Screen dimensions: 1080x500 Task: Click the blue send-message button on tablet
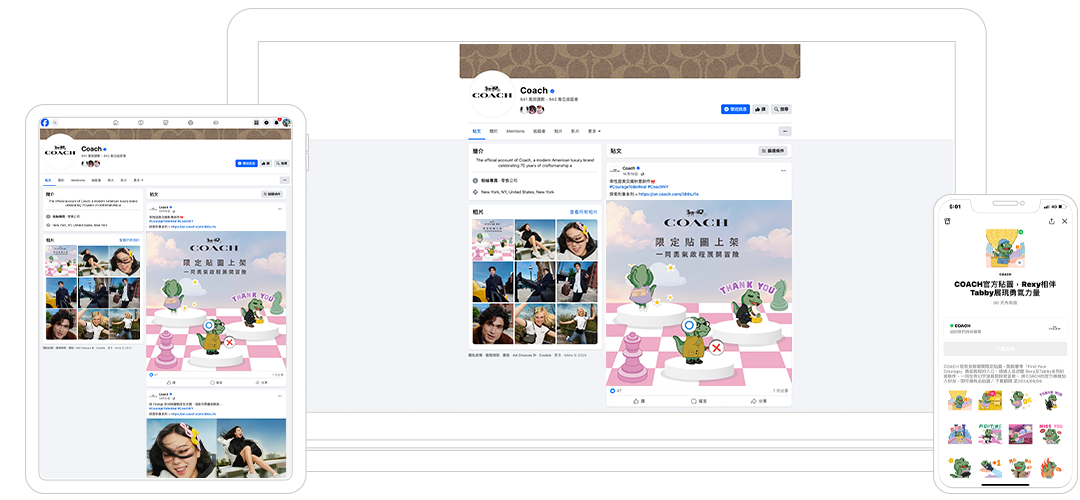tap(247, 163)
